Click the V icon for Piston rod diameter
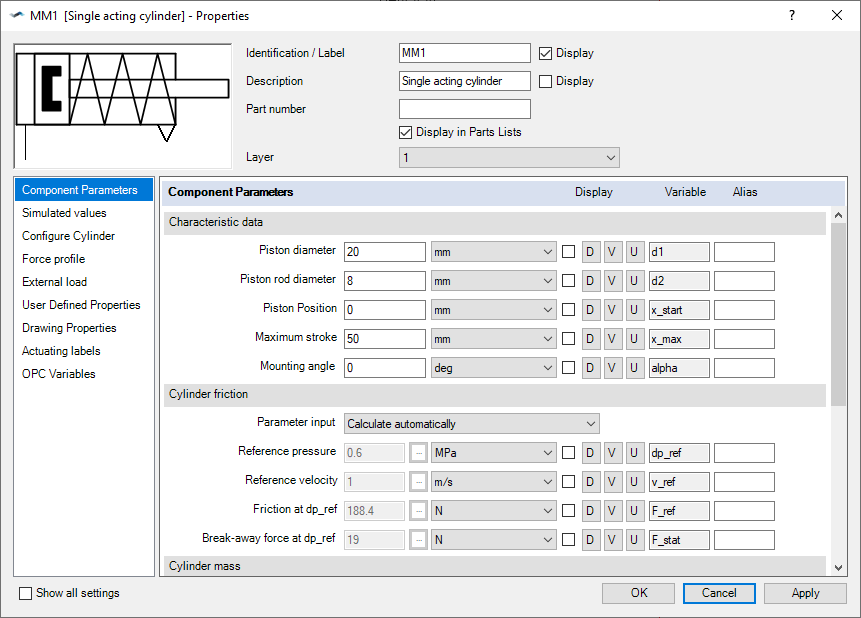Screen dimensions: 861x618 click(x=613, y=280)
